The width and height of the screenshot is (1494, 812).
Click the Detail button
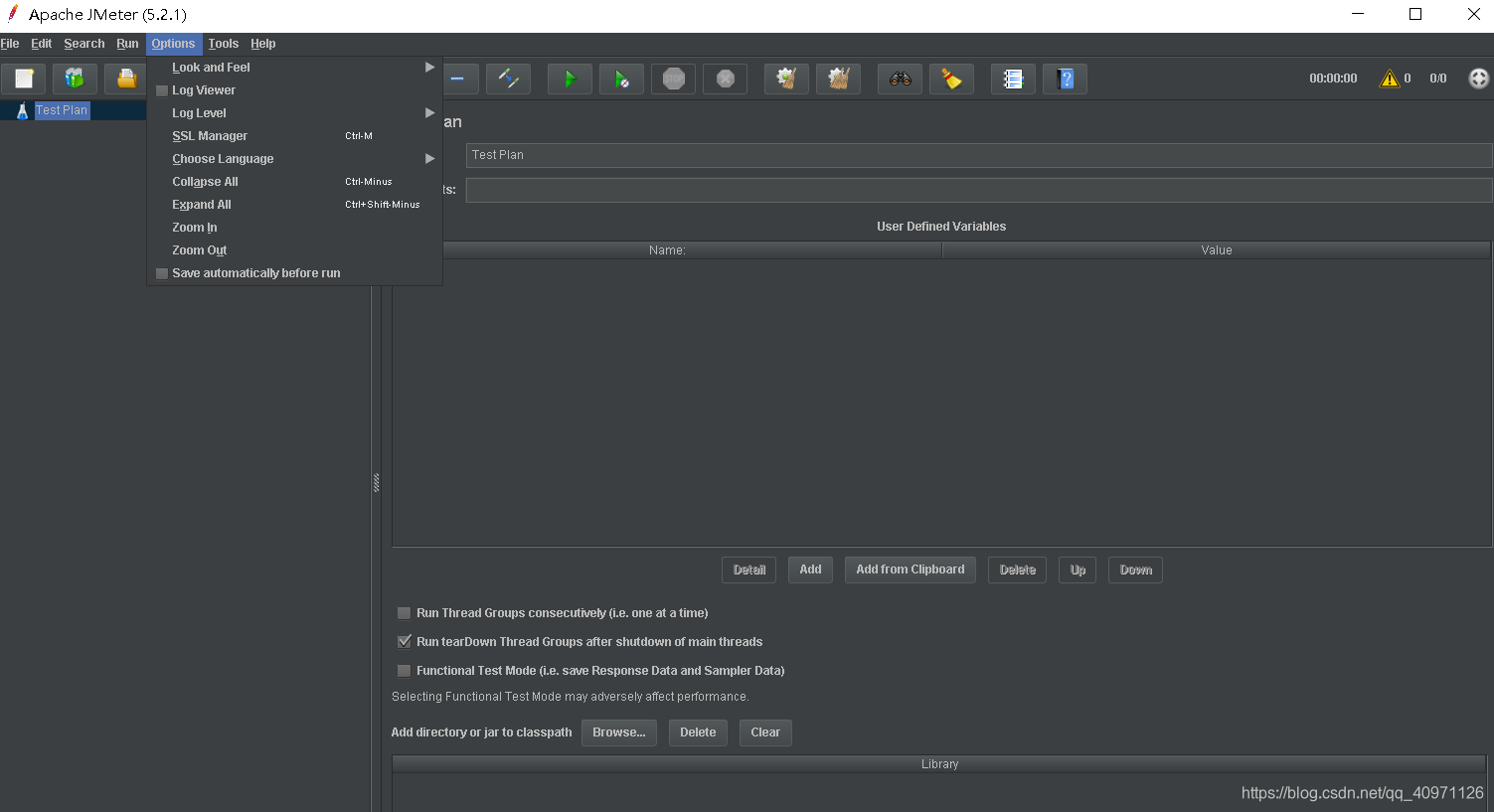point(748,569)
